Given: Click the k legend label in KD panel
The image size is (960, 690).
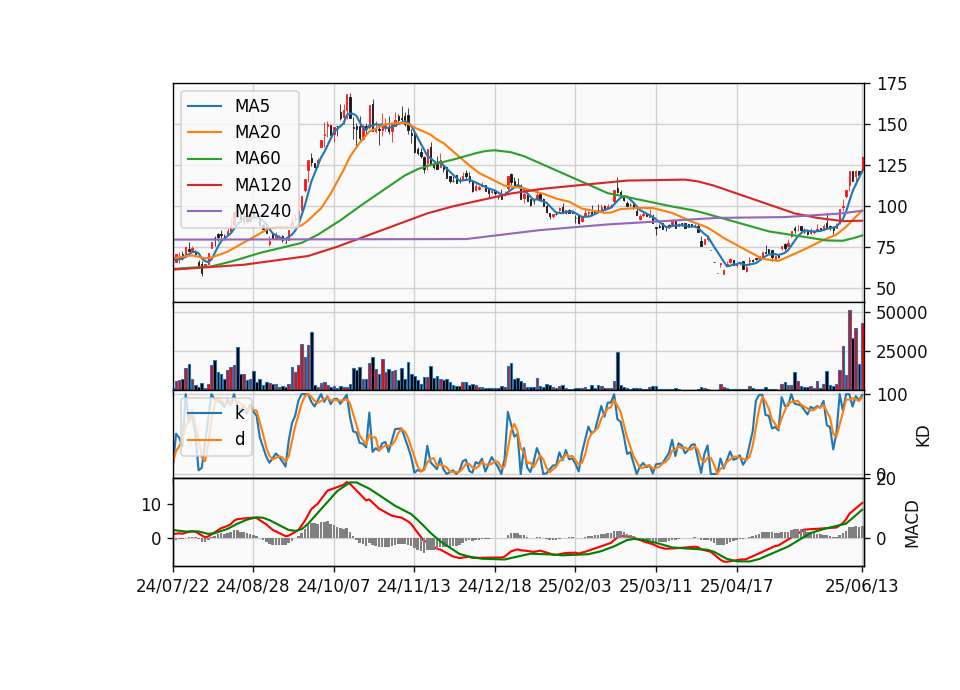Looking at the screenshot, I should pos(239,413).
